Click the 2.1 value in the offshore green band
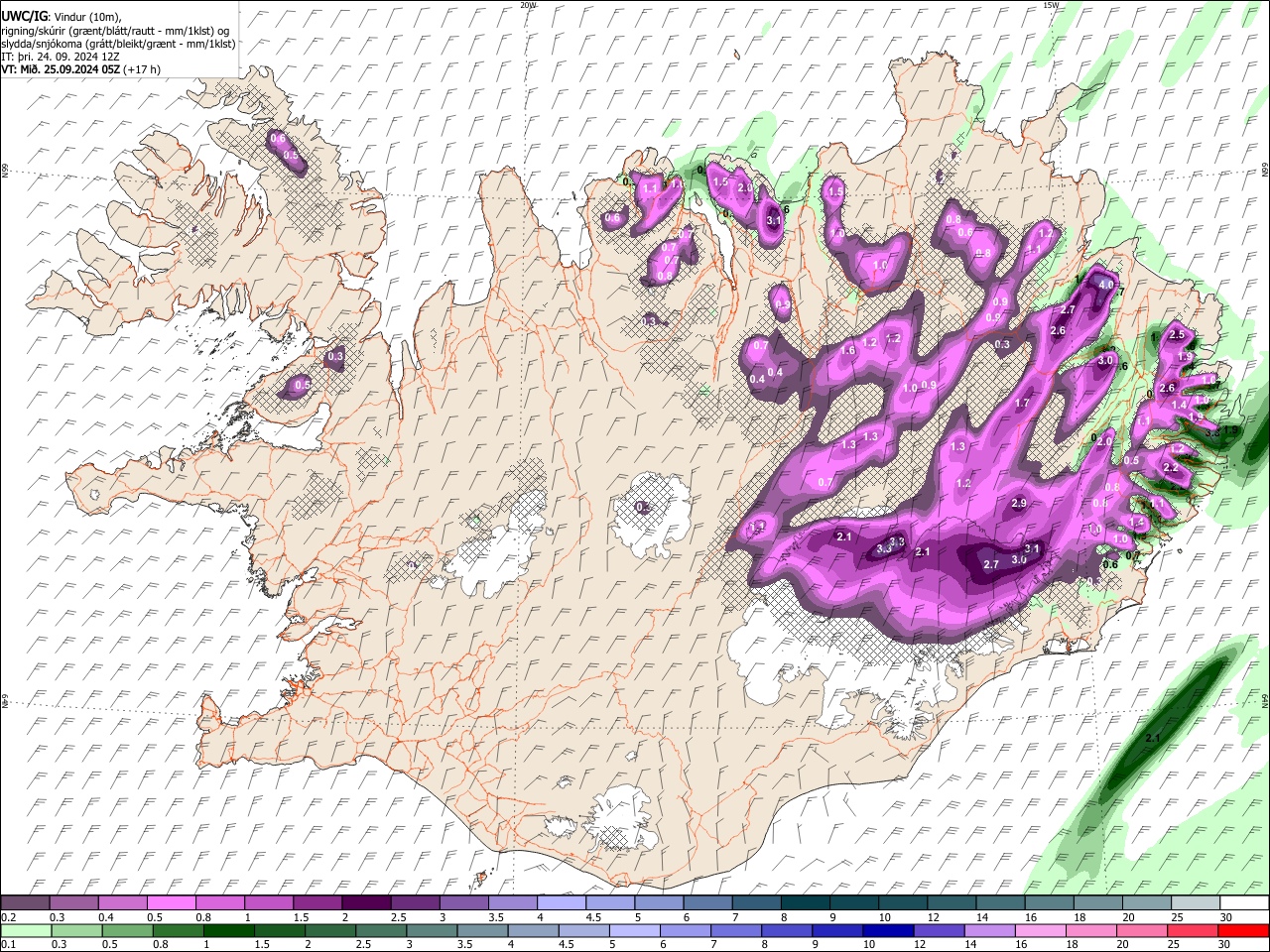Viewport: 1270px width, 952px height. click(1153, 740)
